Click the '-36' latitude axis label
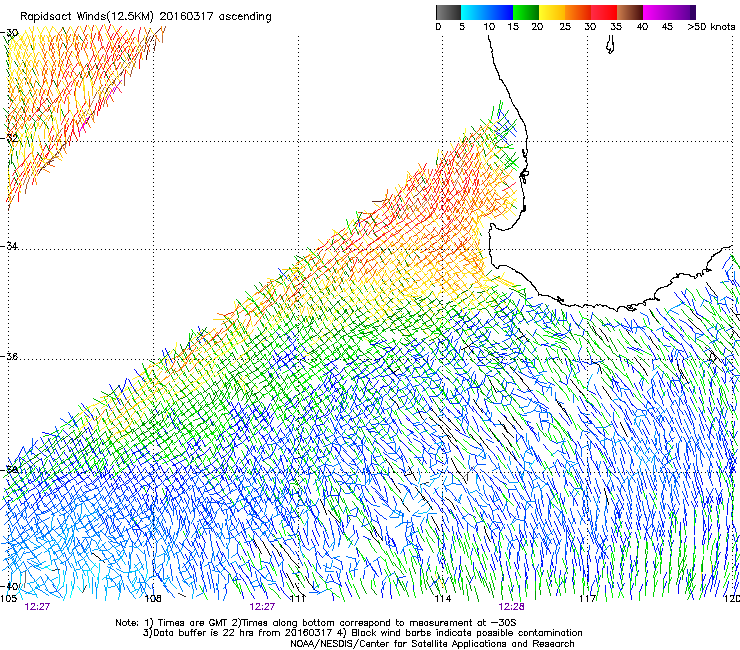740x650 pixels. tap(9, 356)
